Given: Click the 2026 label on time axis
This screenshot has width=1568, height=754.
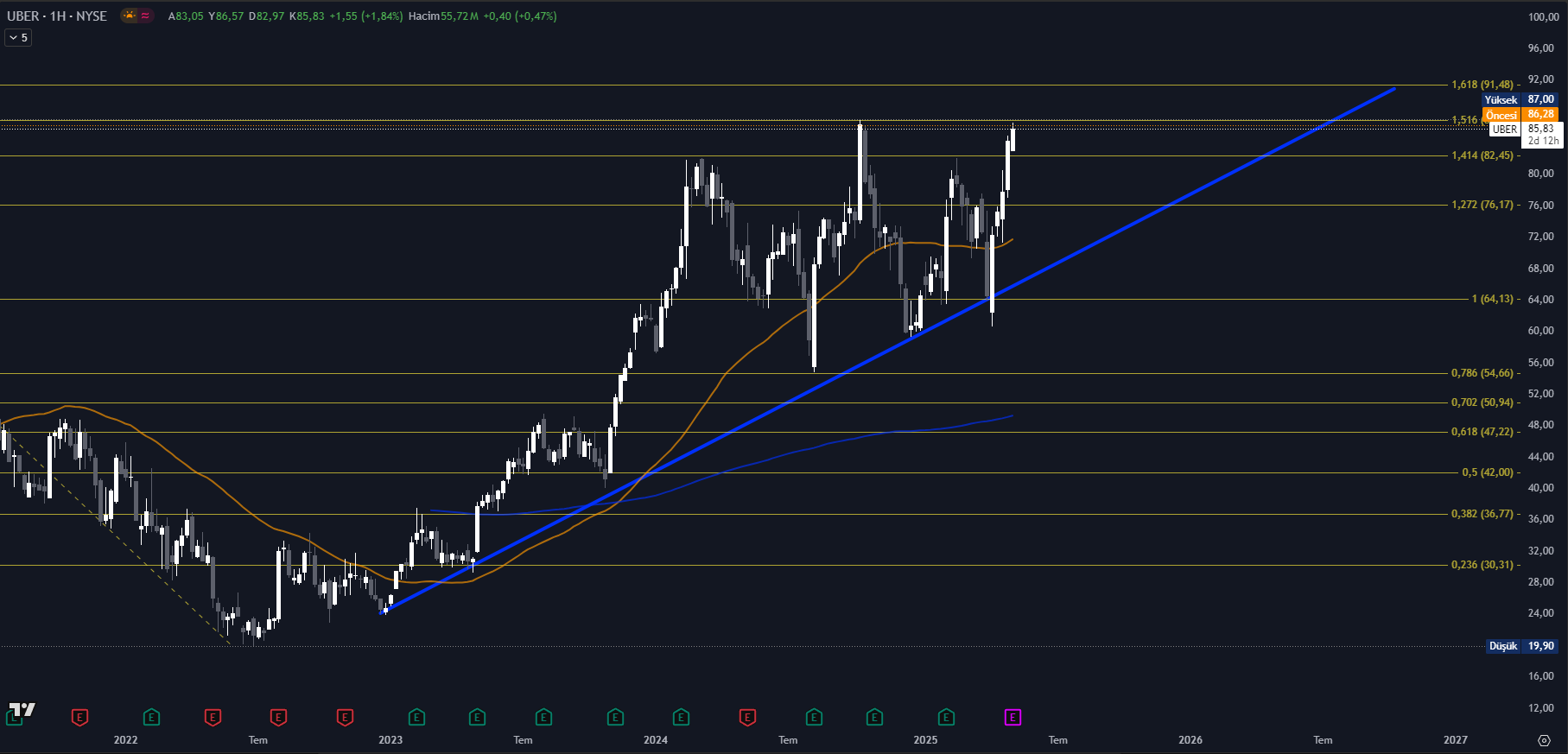Looking at the screenshot, I should point(1190,740).
